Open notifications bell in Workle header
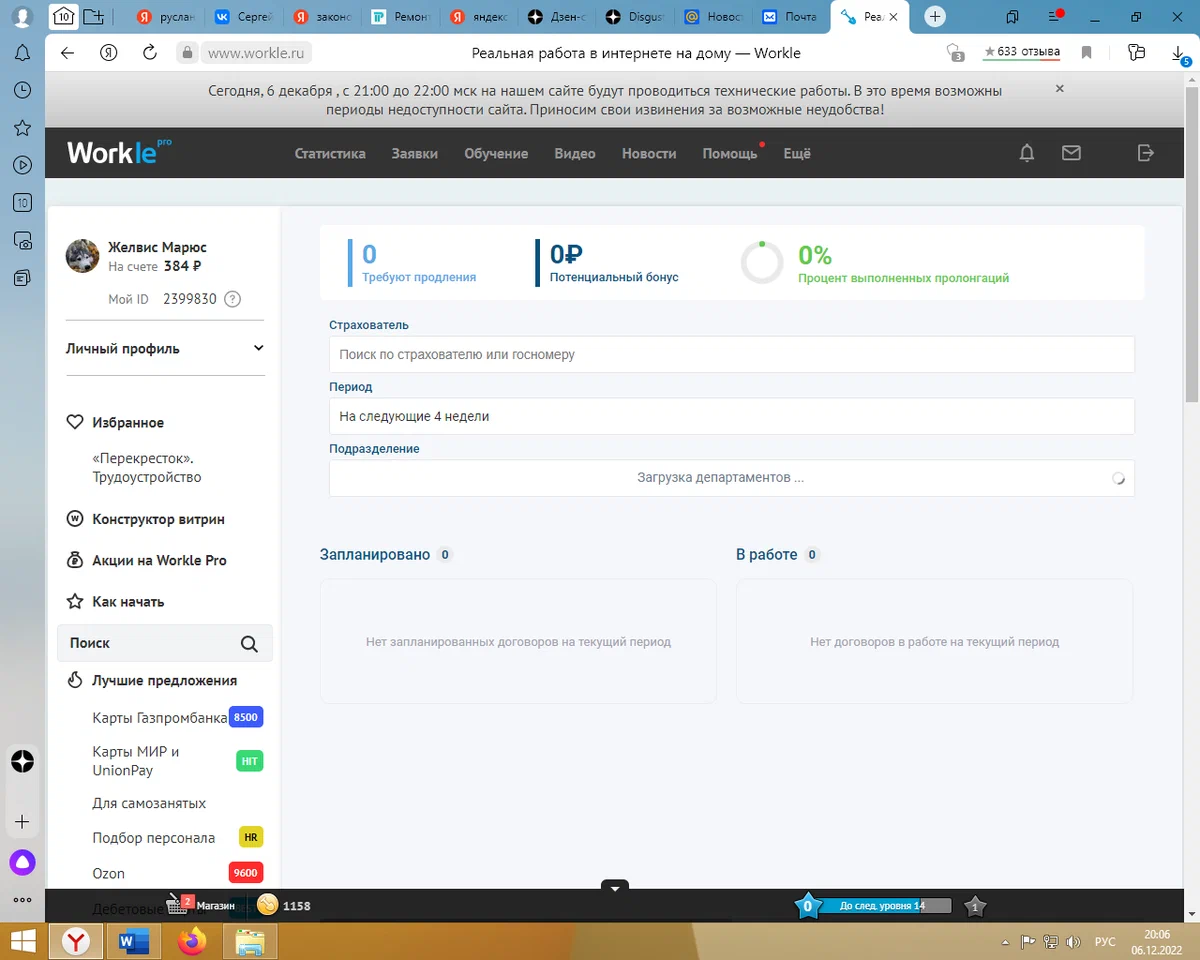The width and height of the screenshot is (1200, 960). 1026,153
